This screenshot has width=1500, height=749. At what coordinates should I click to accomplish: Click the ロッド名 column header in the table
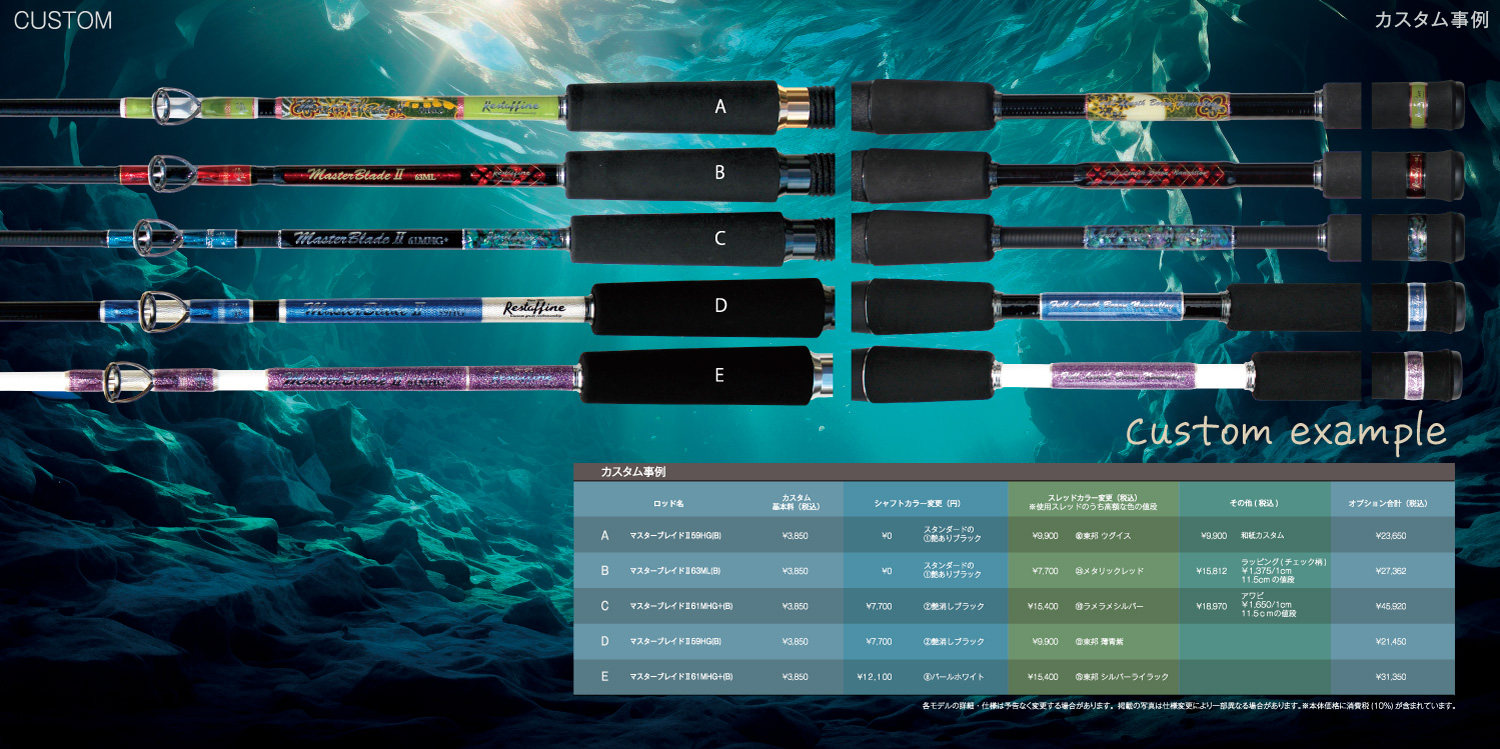pos(668,503)
